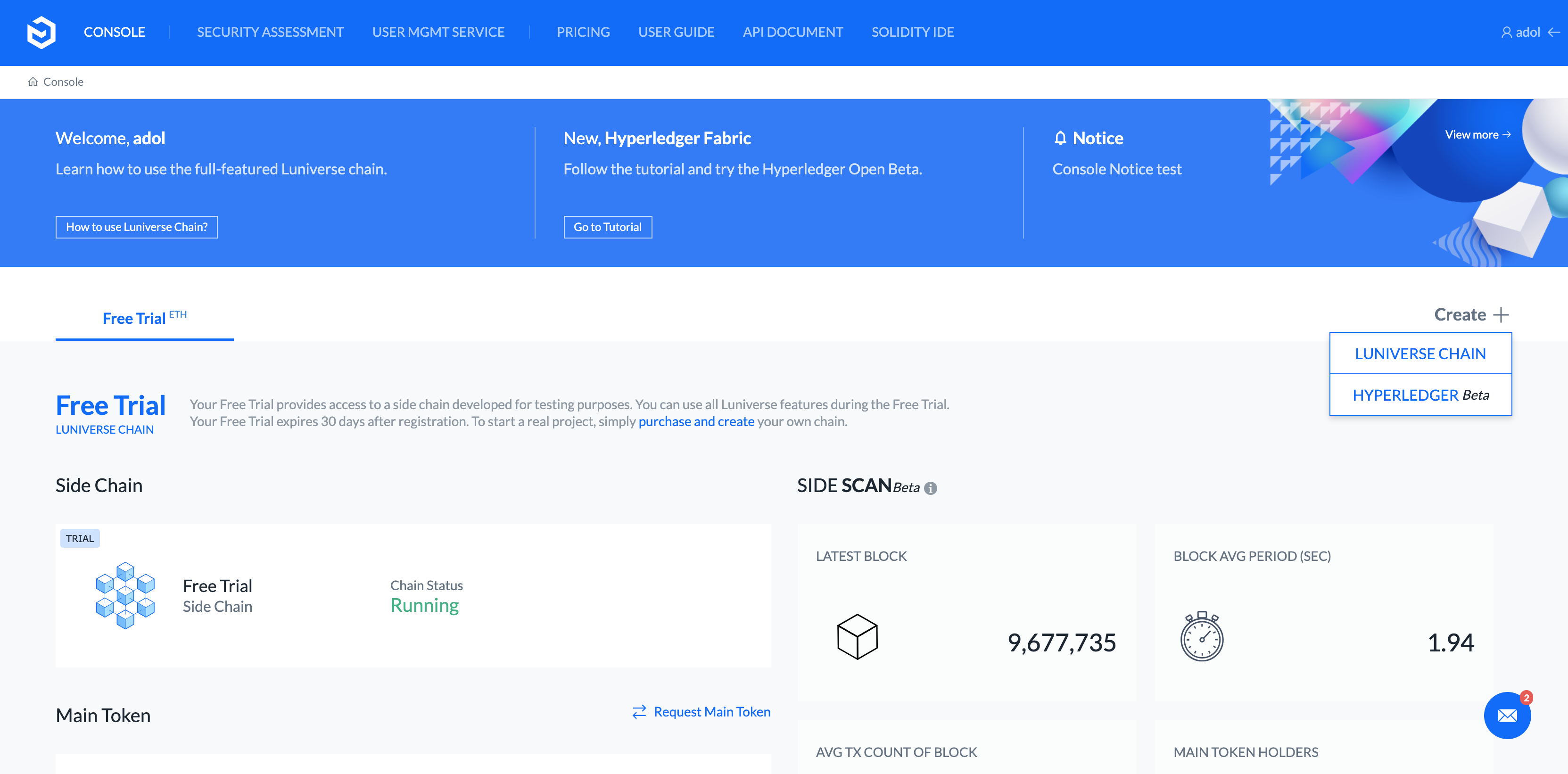Click the Luniverse logo icon
Viewport: 1568px width, 774px height.
(41, 32)
